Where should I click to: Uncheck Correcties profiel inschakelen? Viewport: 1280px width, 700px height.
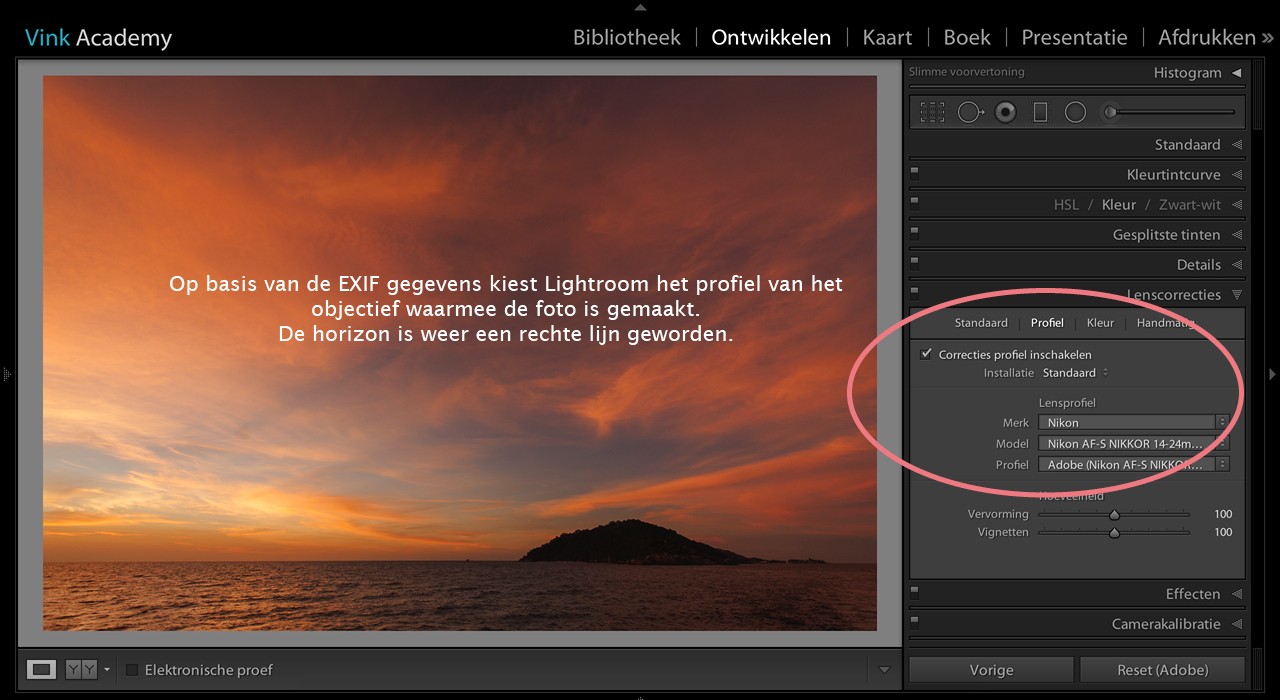[x=925, y=353]
